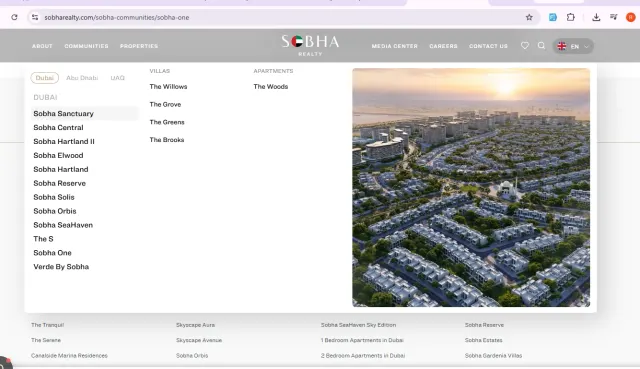Screen dimensions: 640x369
Task: Expand the Communities menu
Action: [87, 46]
